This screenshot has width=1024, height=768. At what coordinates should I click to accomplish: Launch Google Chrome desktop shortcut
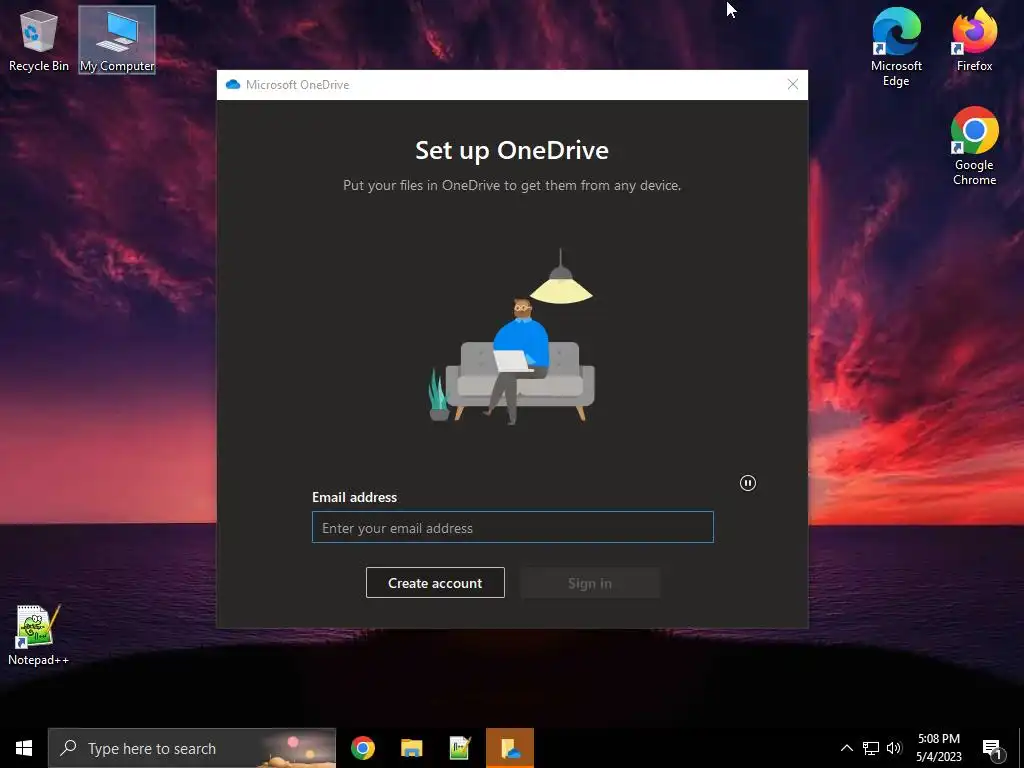point(974,146)
